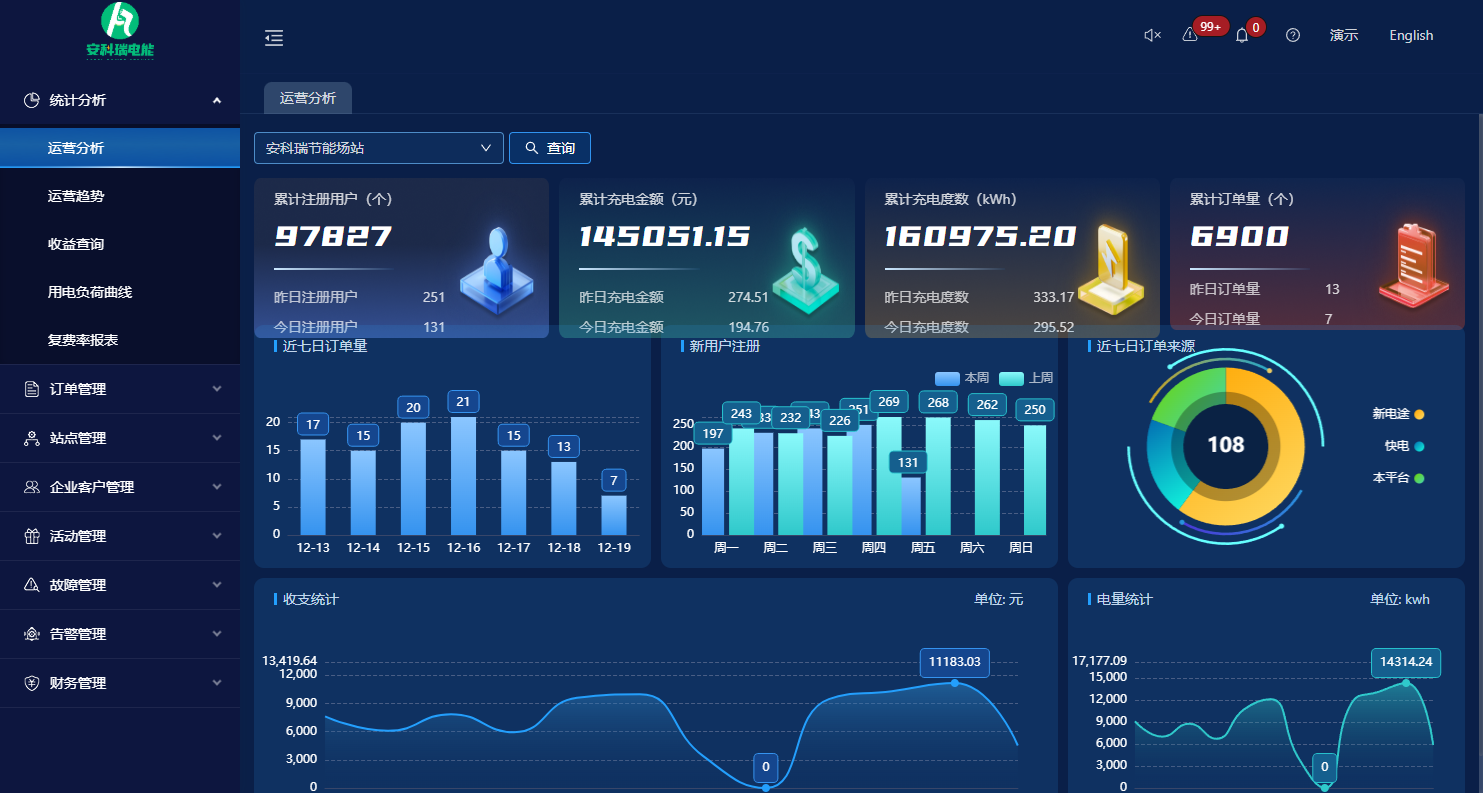Open the warning triangle alerts showing 99+
This screenshot has height=793, width=1483.
click(x=1190, y=35)
